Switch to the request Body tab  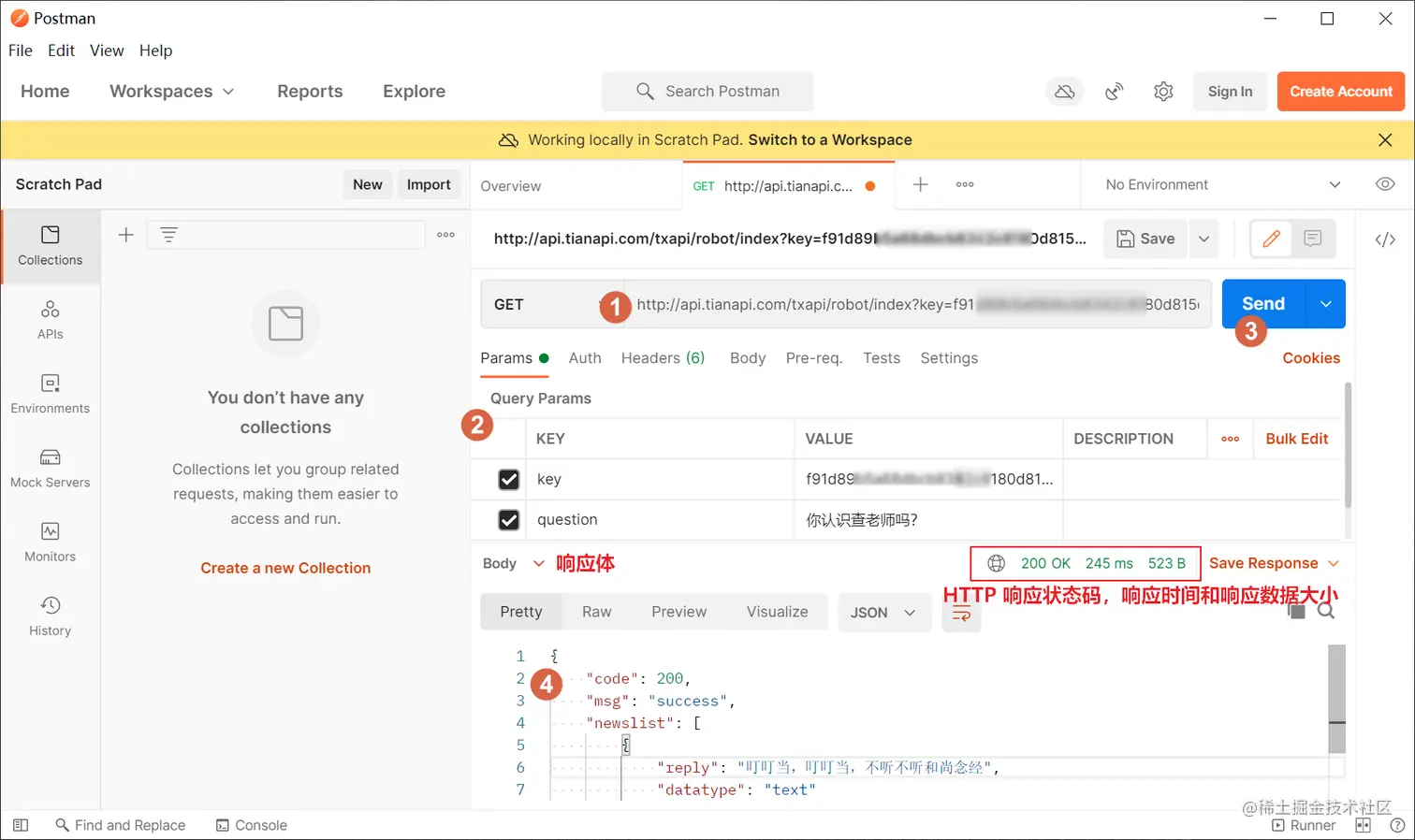[x=748, y=358]
